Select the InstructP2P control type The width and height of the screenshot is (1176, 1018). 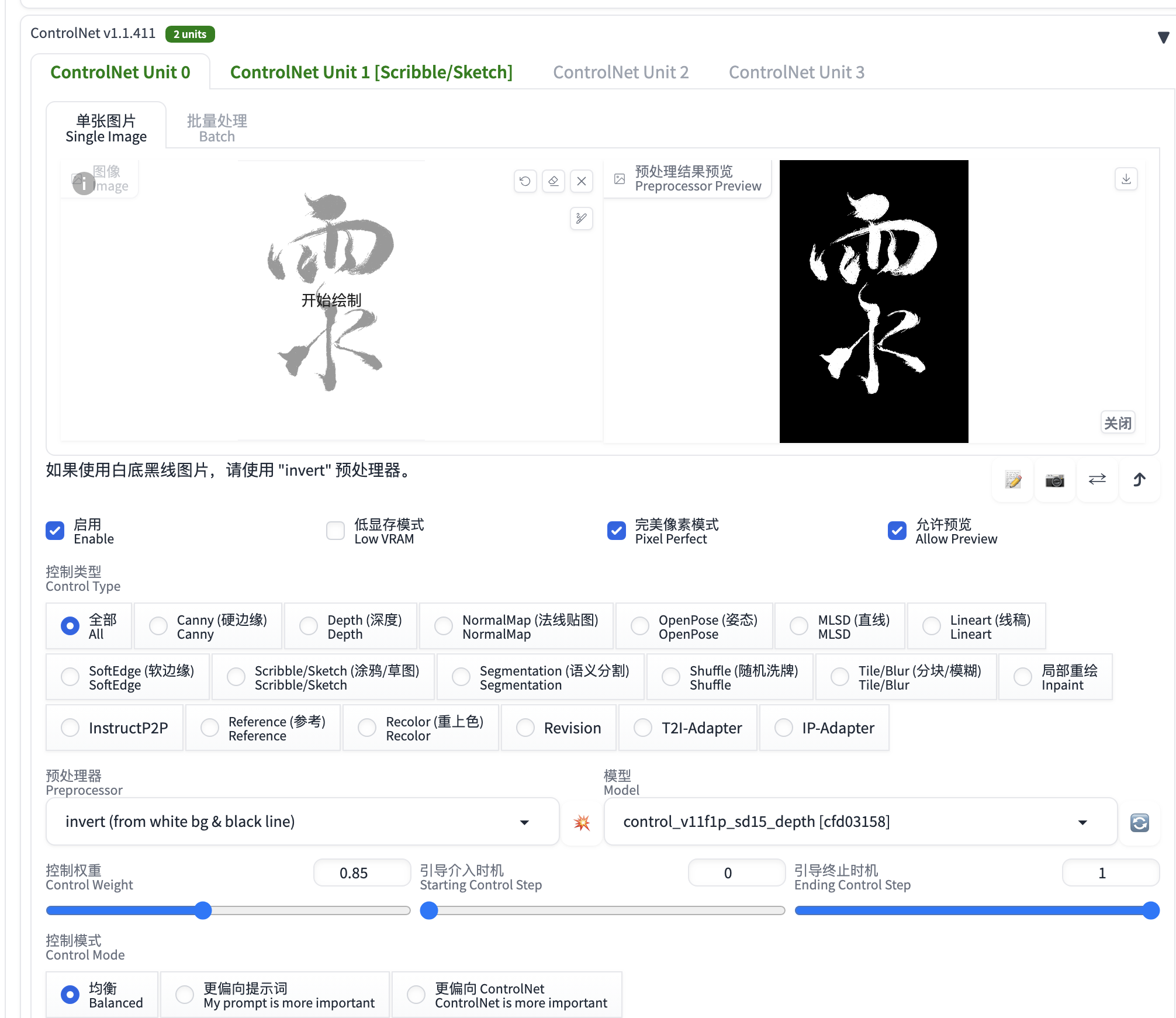click(x=115, y=728)
